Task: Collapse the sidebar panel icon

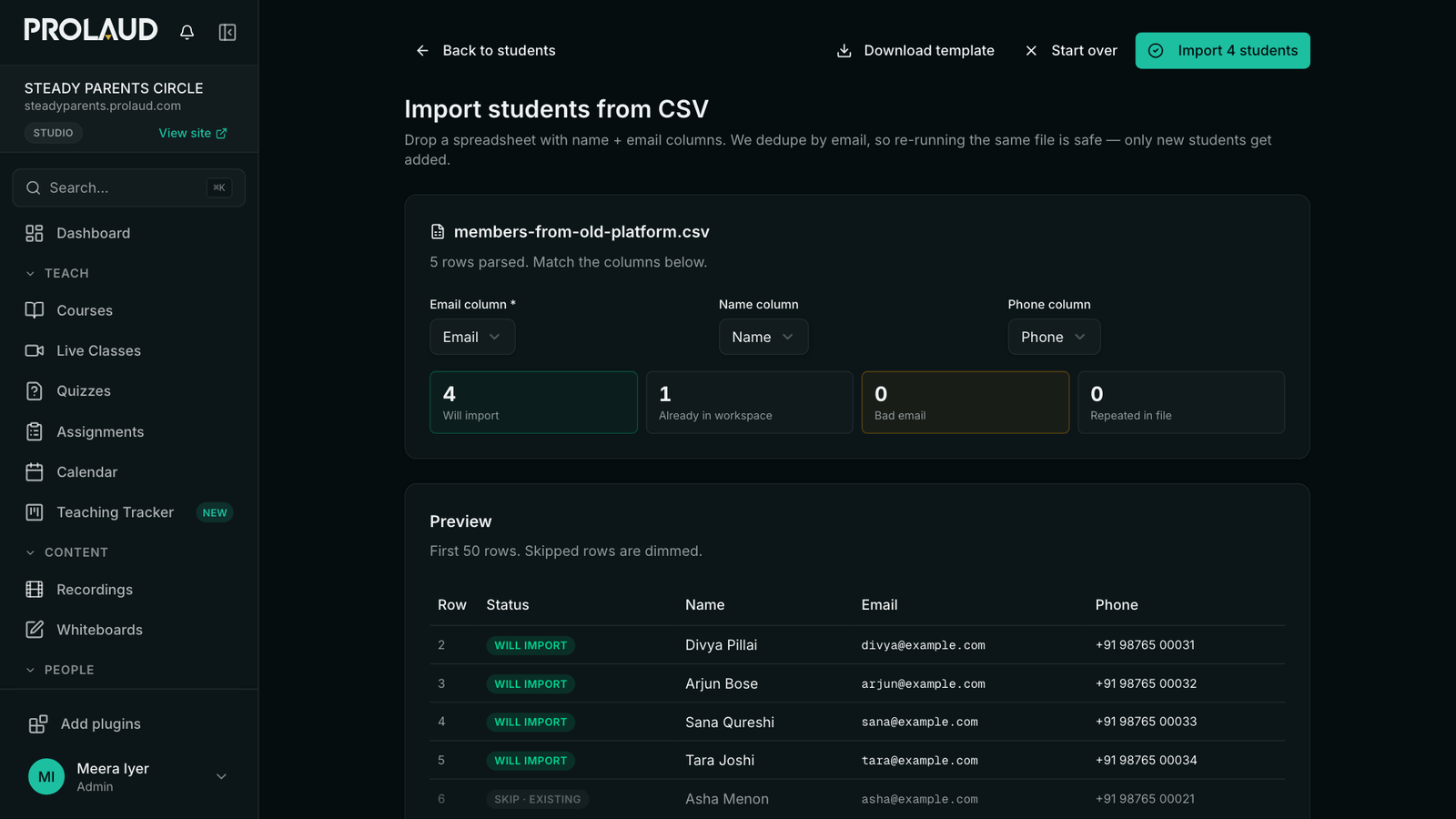Action: point(227,32)
